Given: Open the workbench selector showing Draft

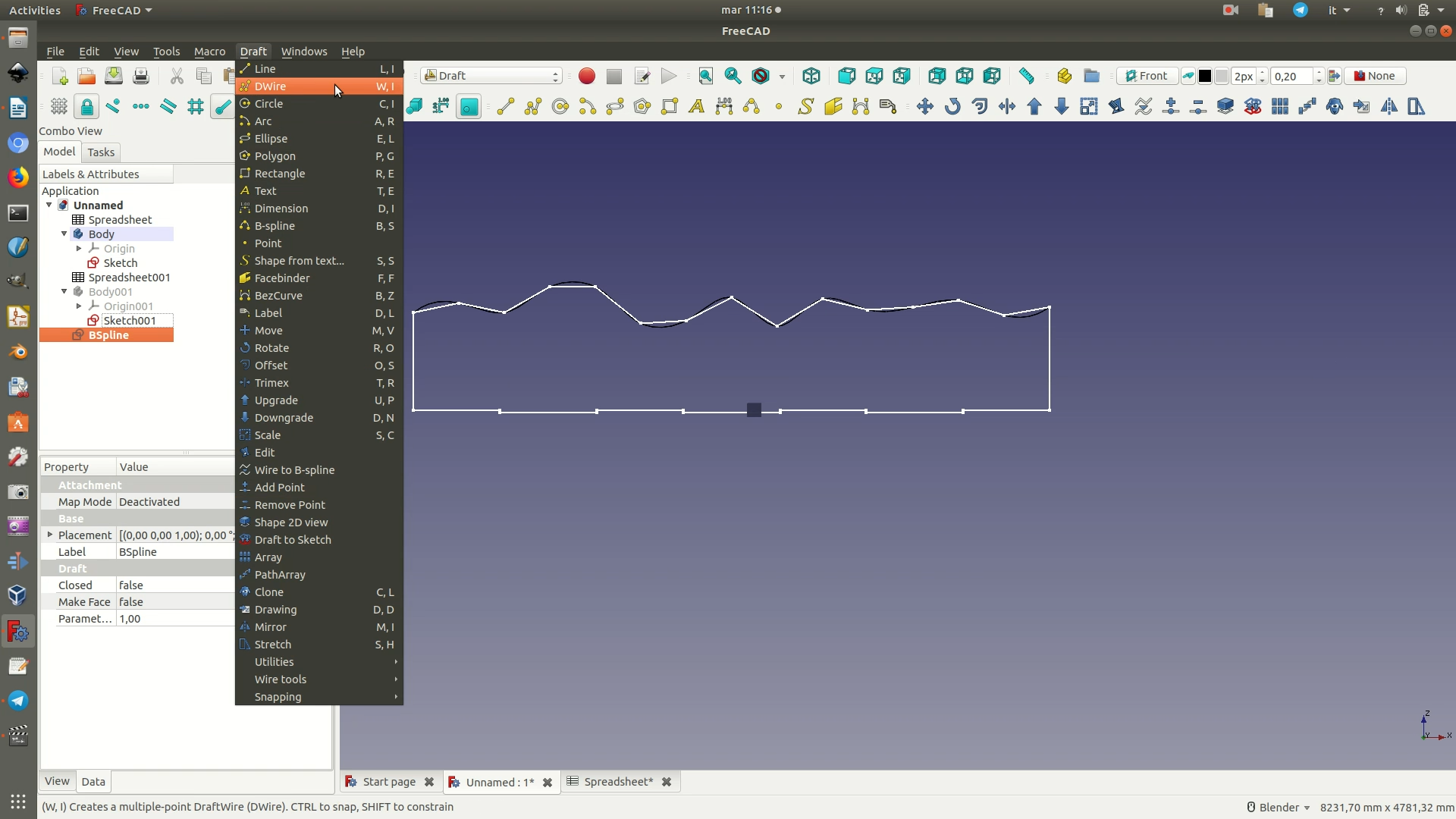Looking at the screenshot, I should pos(491,76).
